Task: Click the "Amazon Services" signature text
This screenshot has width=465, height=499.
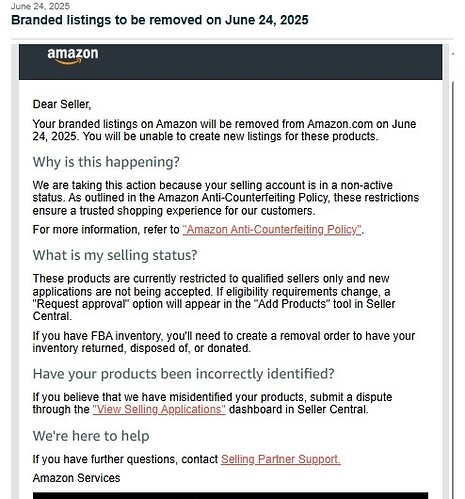Action: tap(76, 478)
